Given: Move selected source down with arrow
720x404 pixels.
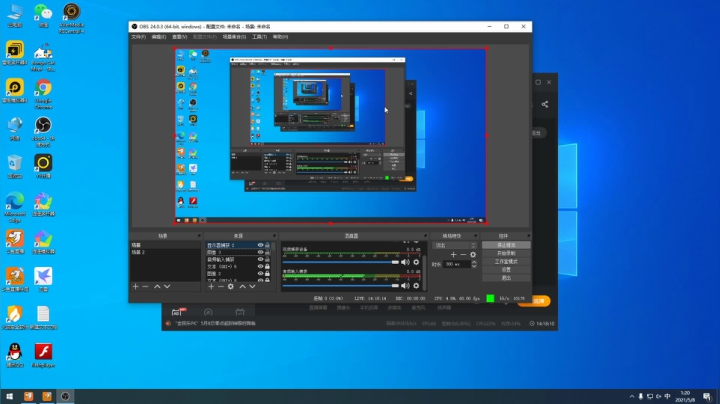Looking at the screenshot, I should tap(252, 286).
